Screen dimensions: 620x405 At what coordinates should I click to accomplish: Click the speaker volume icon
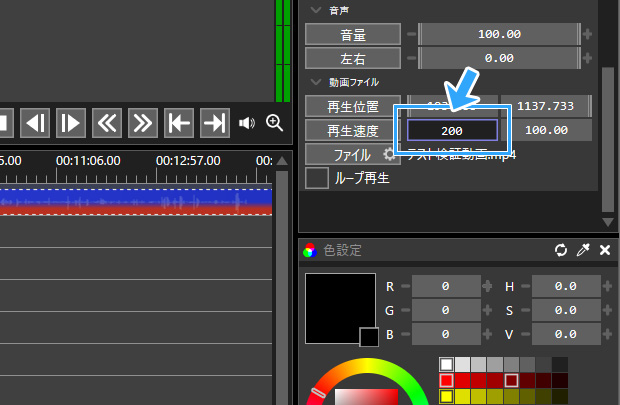(247, 123)
